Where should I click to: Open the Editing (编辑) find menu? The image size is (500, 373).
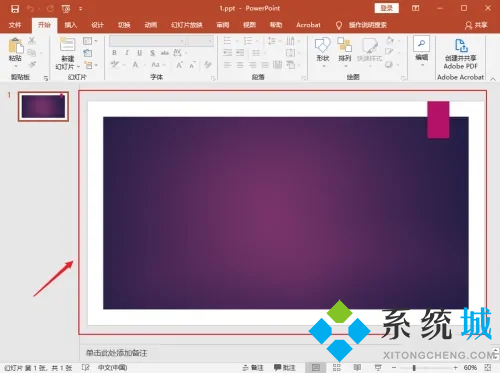pyautogui.click(x=422, y=51)
